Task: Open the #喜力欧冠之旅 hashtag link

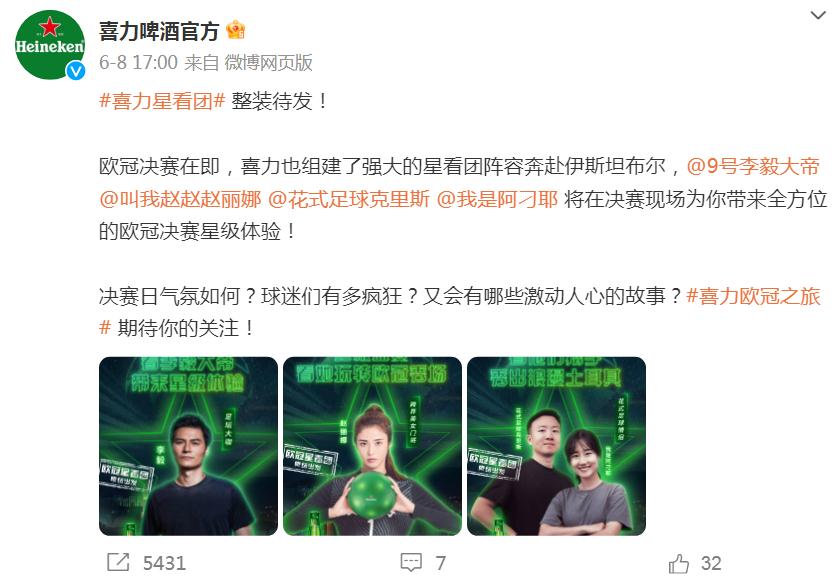Action: (753, 295)
